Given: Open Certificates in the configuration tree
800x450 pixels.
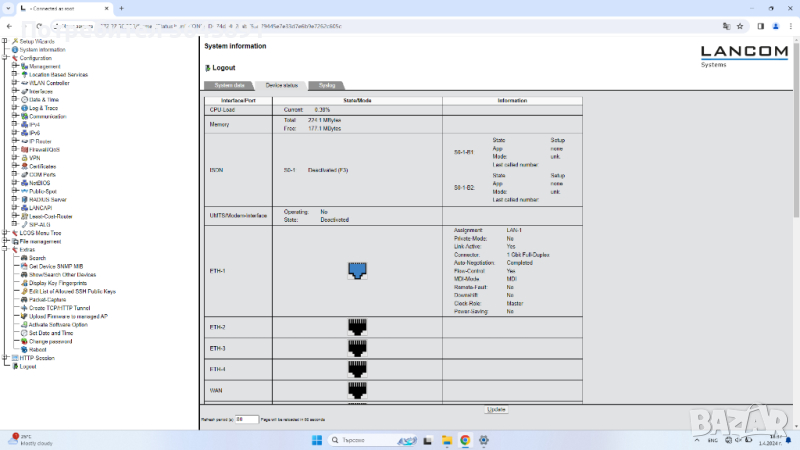Looking at the screenshot, I should tap(42, 166).
